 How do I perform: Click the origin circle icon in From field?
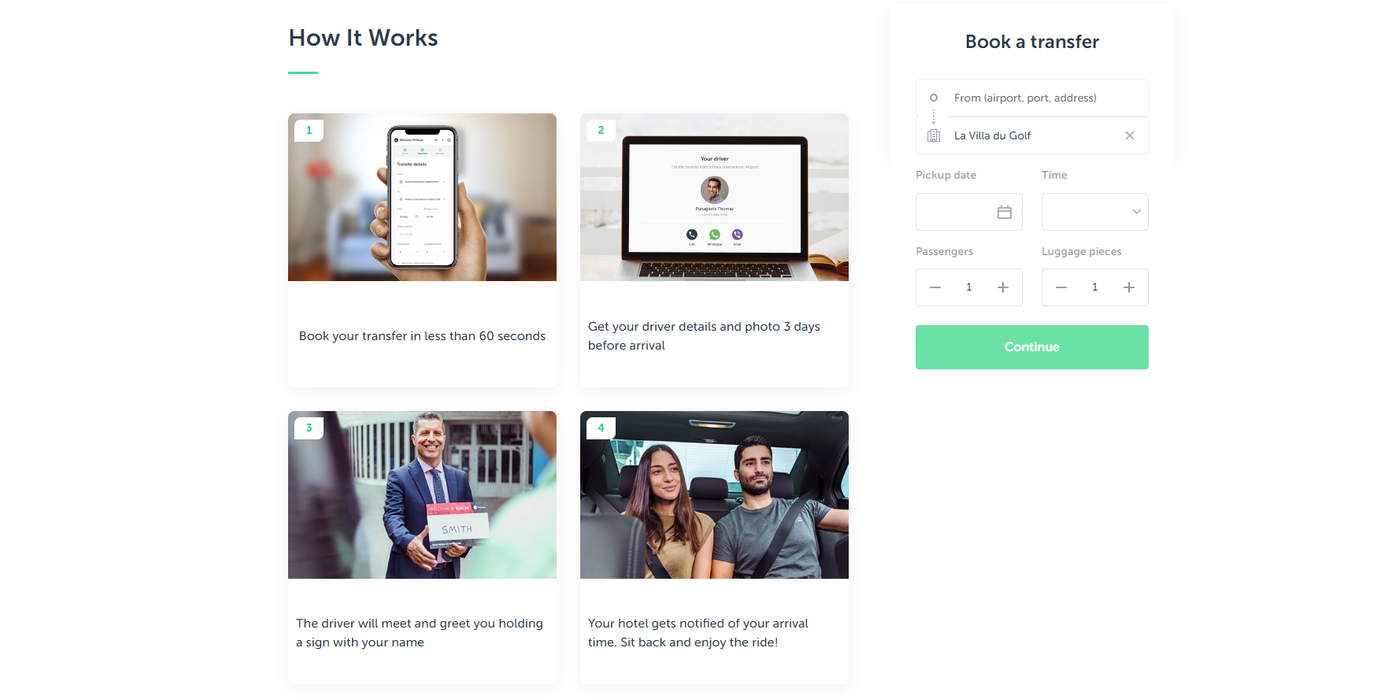pyautogui.click(x=934, y=98)
